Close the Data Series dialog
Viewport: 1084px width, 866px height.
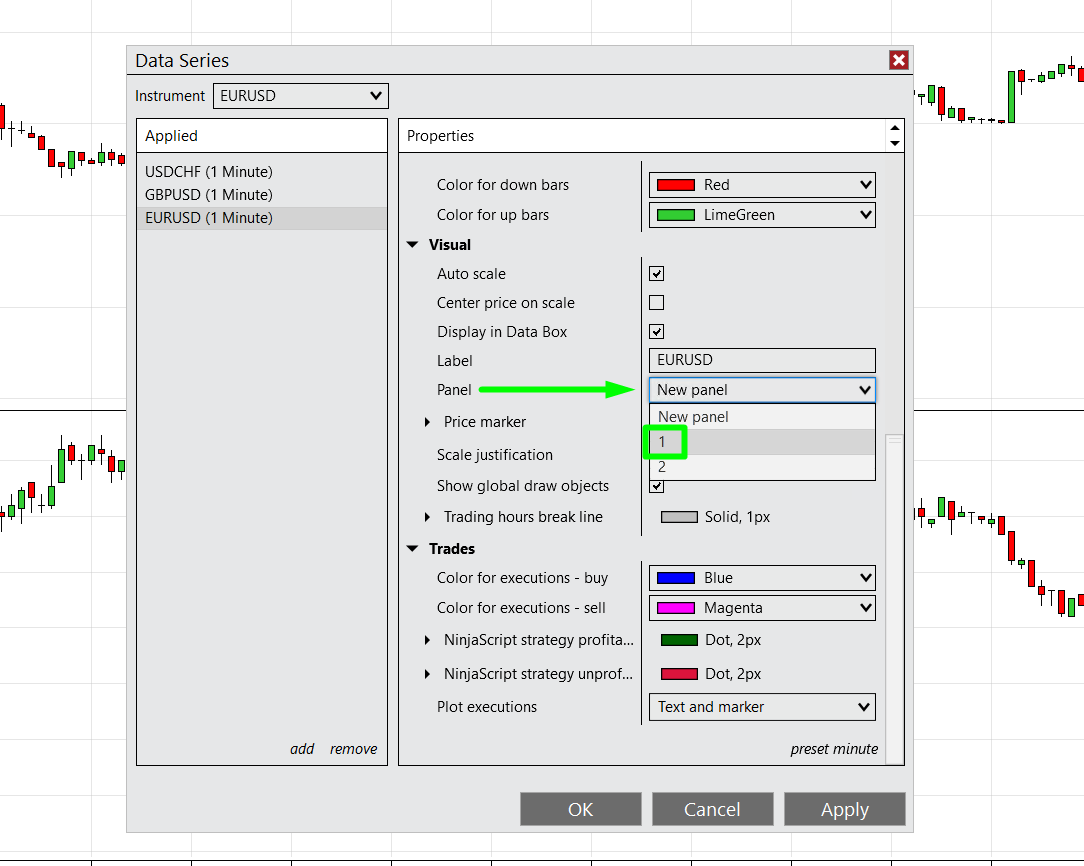point(898,61)
